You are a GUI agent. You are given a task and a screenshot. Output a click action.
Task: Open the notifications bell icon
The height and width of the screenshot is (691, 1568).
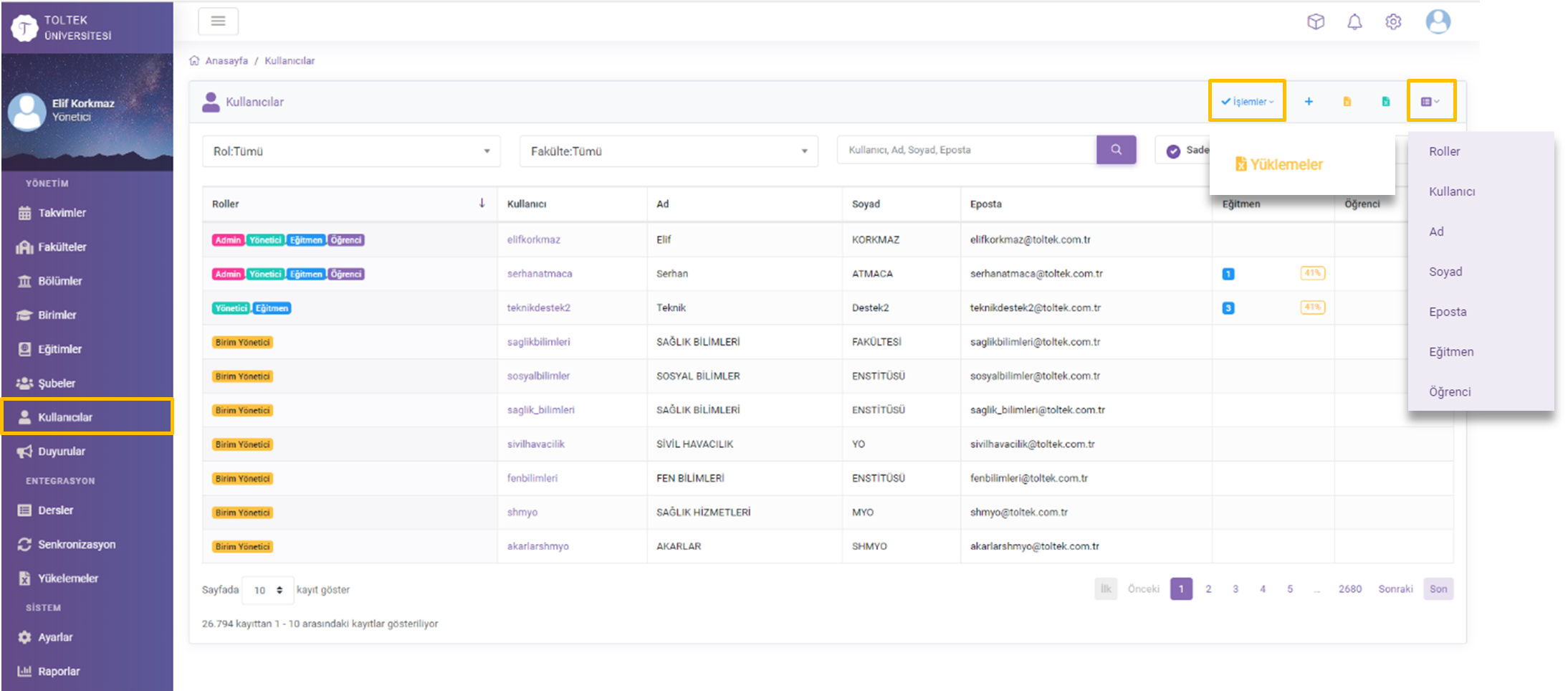pyautogui.click(x=1354, y=22)
